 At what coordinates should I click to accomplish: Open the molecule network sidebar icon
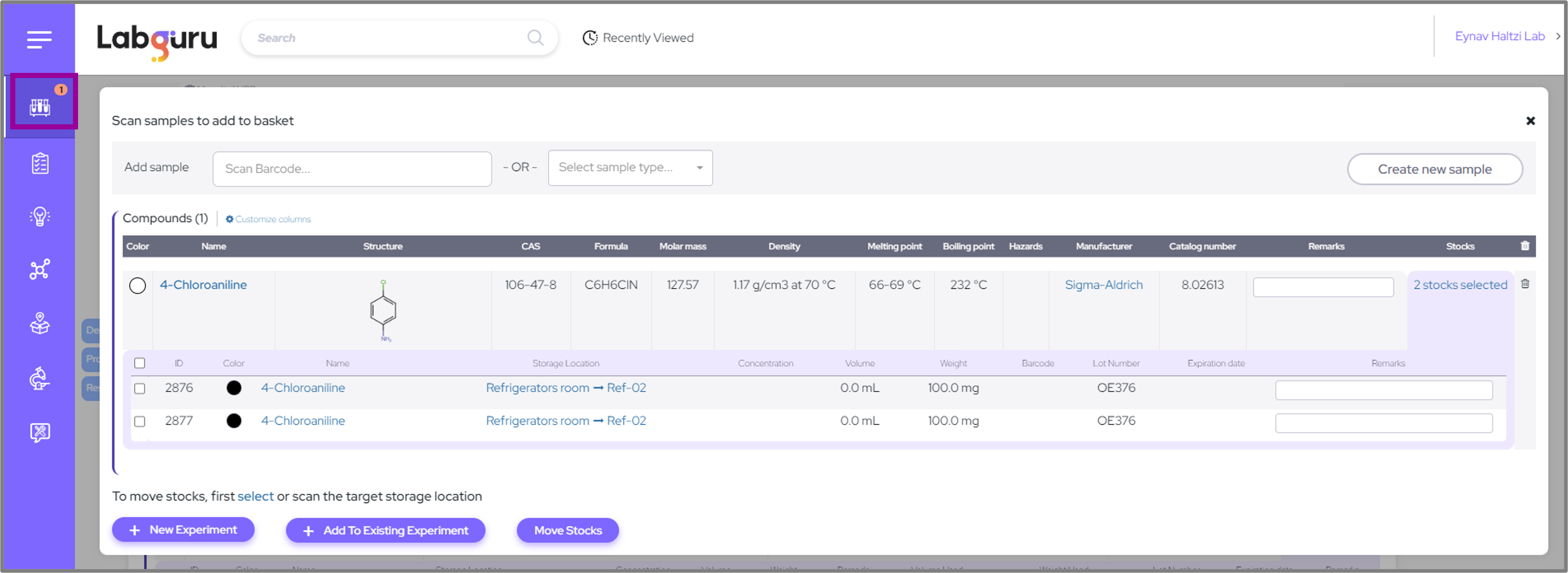coord(40,269)
